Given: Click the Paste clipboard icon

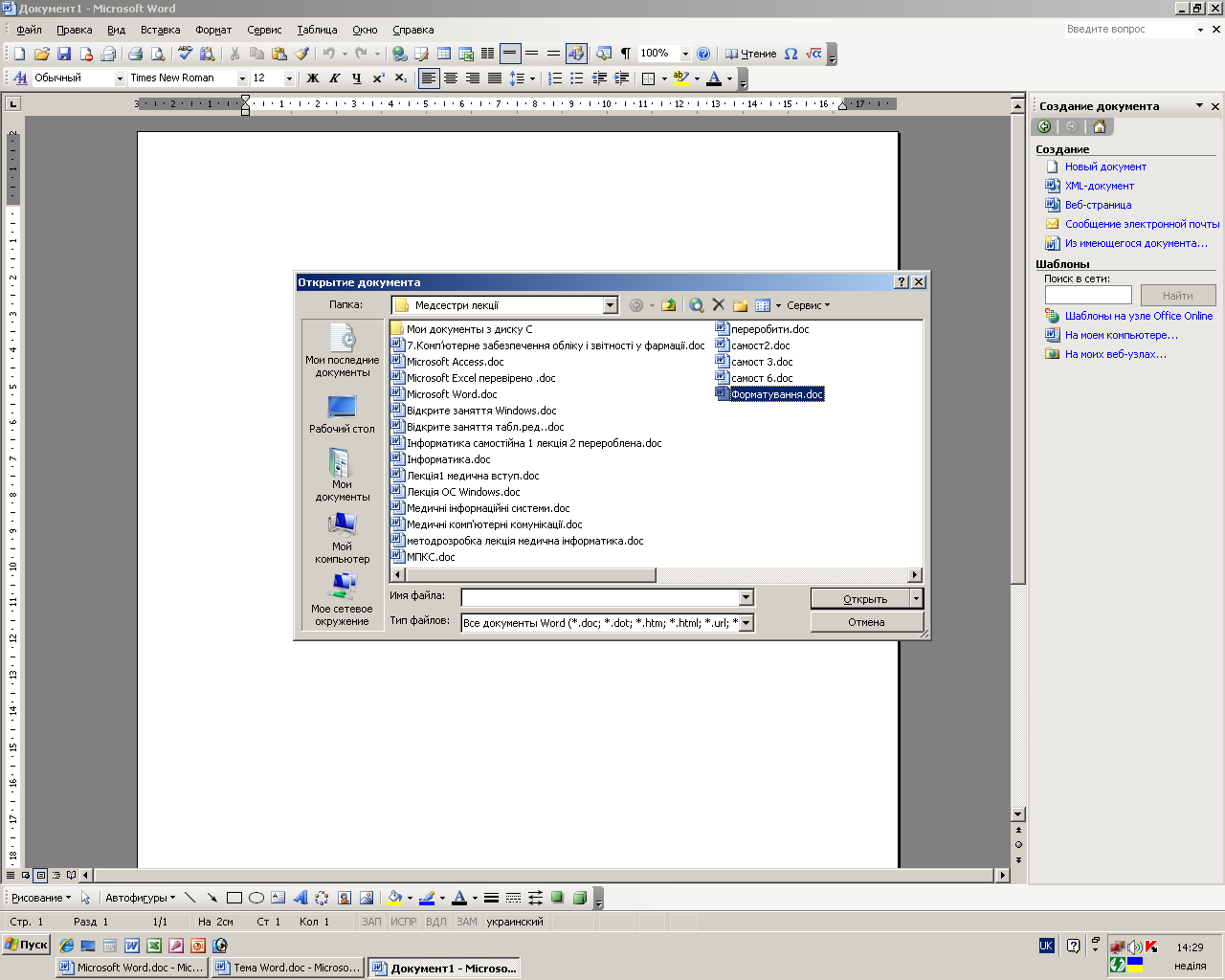Looking at the screenshot, I should click(x=279, y=54).
